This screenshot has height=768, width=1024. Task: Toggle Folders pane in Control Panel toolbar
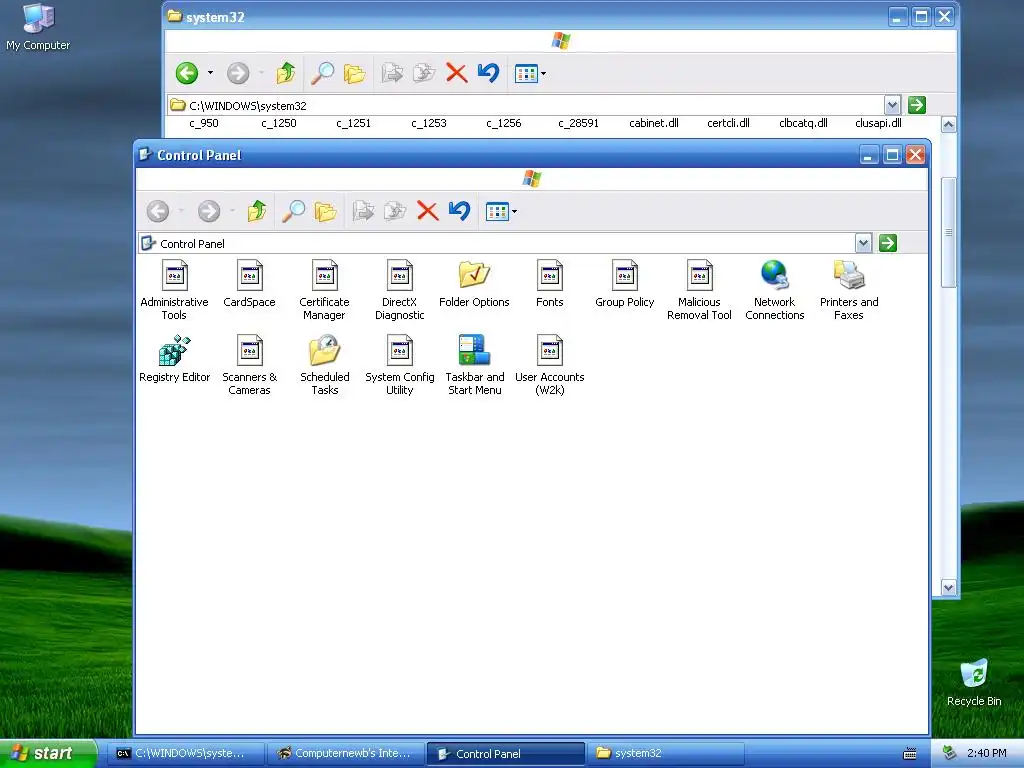point(325,211)
